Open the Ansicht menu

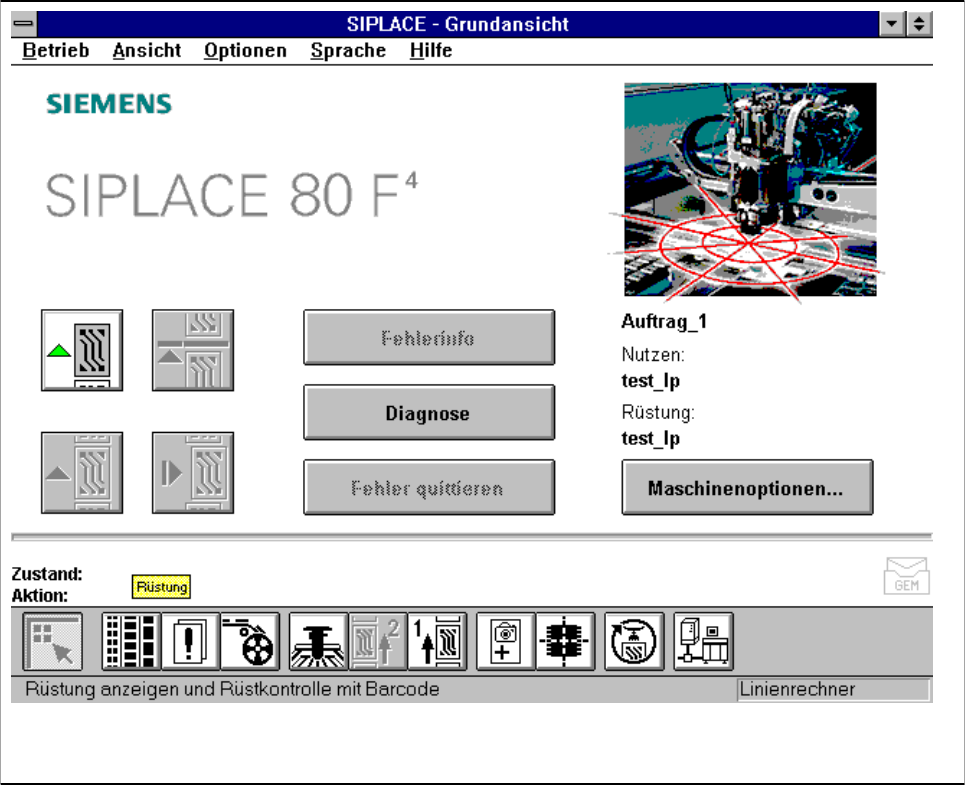(x=146, y=50)
